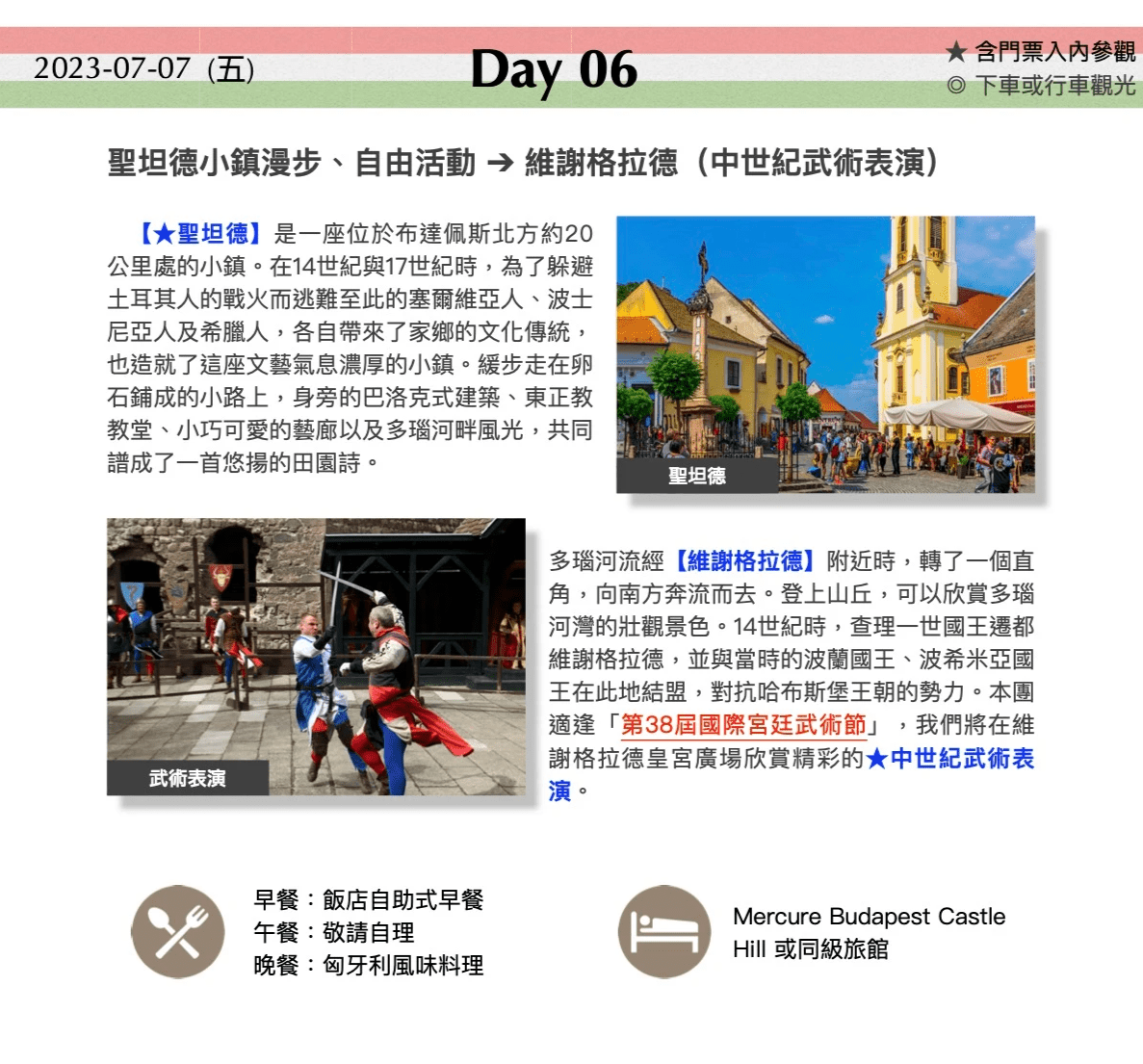1143x1064 pixels.
Task: Click the date 2023-07-07 (五)
Action: pyautogui.click(x=143, y=69)
